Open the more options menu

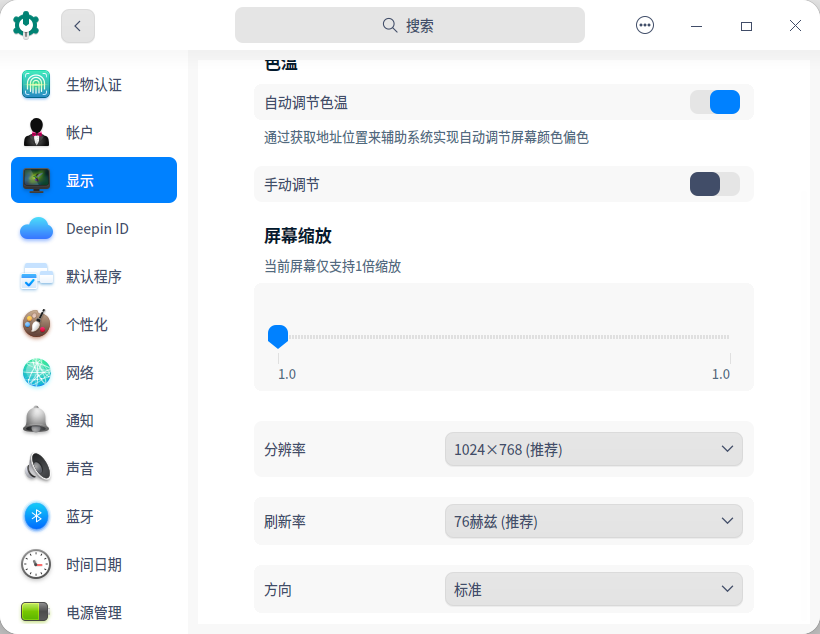[x=645, y=25]
